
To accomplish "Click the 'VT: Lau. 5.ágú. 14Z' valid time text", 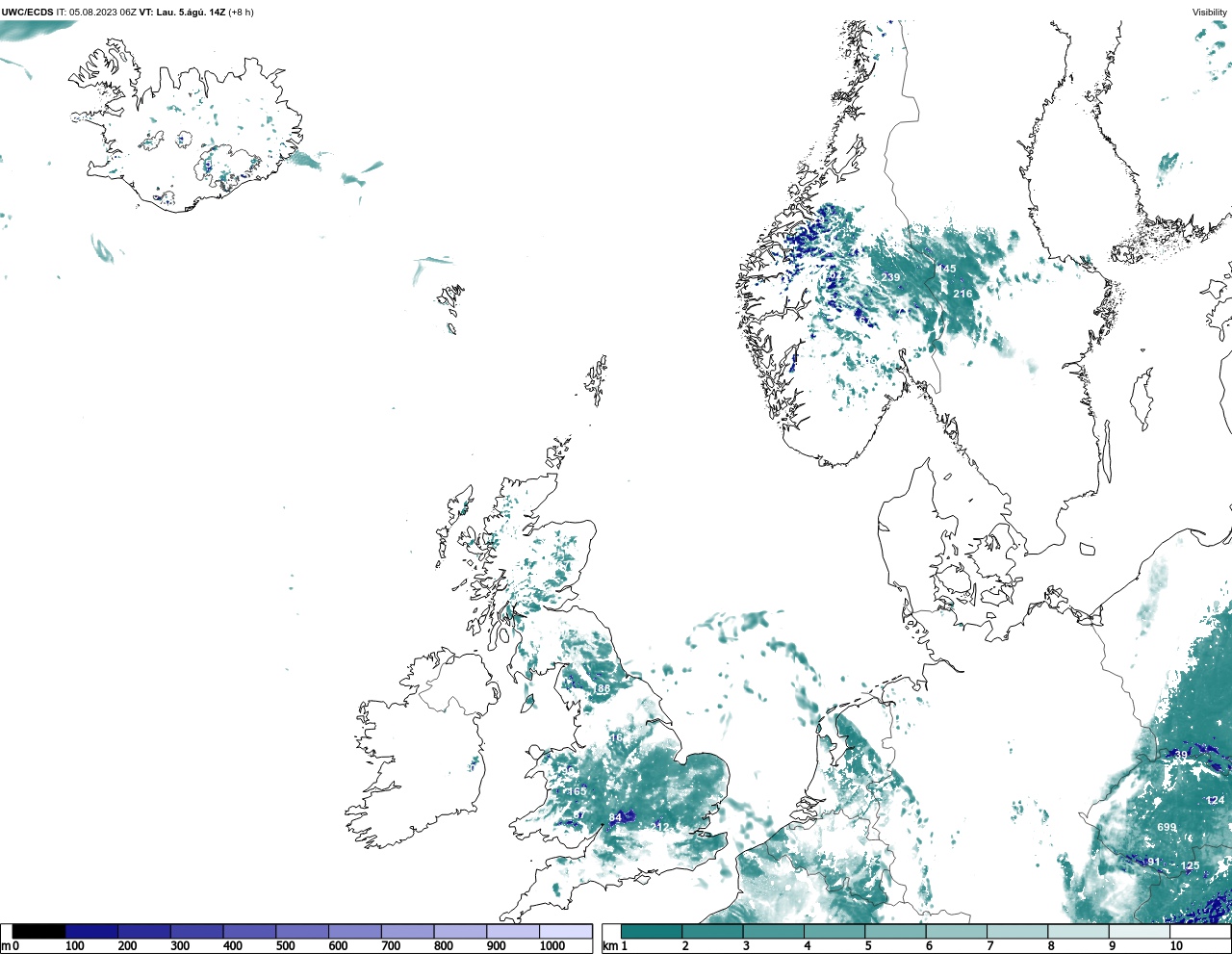I will pos(182,13).
